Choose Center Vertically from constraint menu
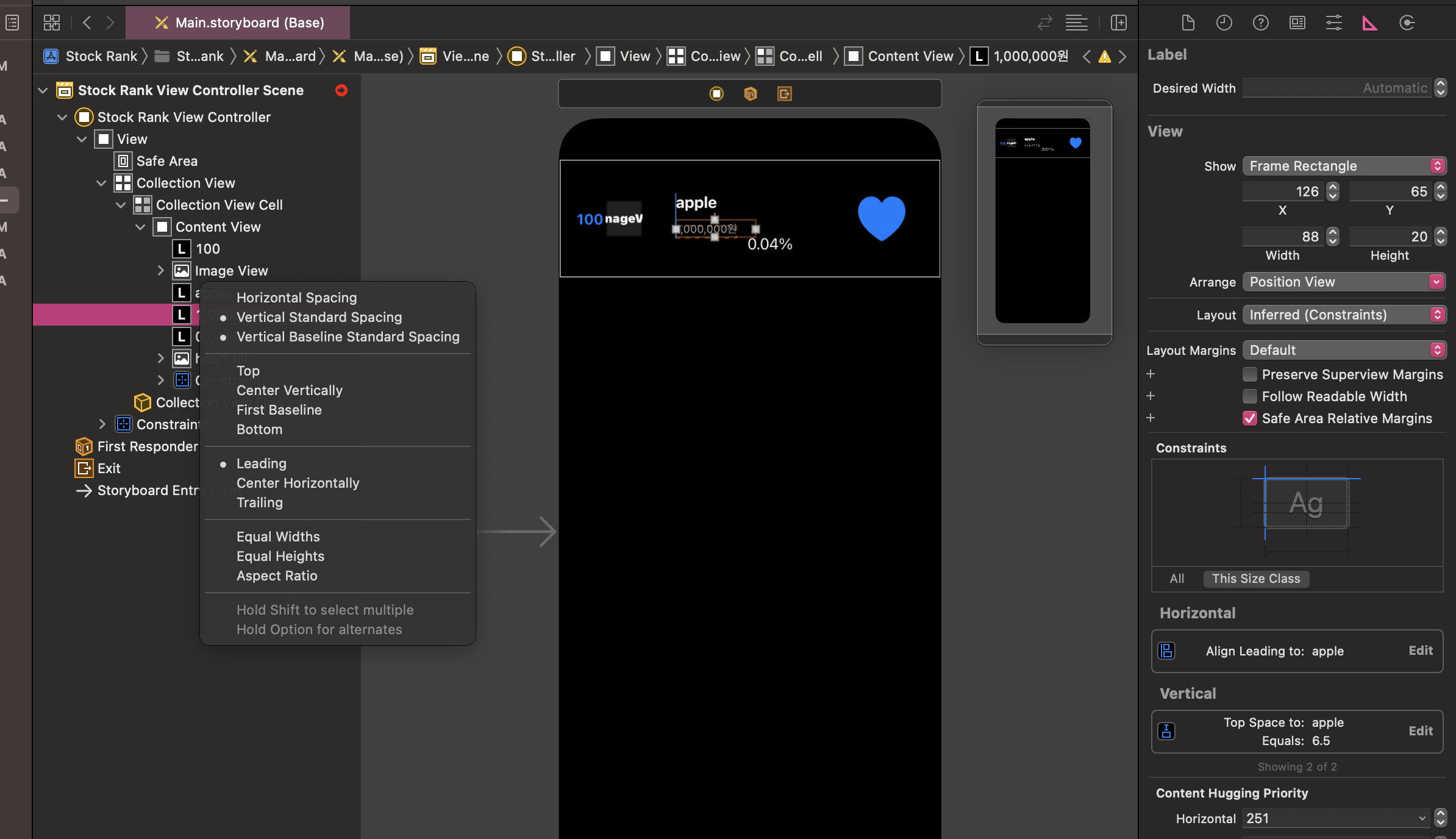The width and height of the screenshot is (1456, 839). [289, 390]
